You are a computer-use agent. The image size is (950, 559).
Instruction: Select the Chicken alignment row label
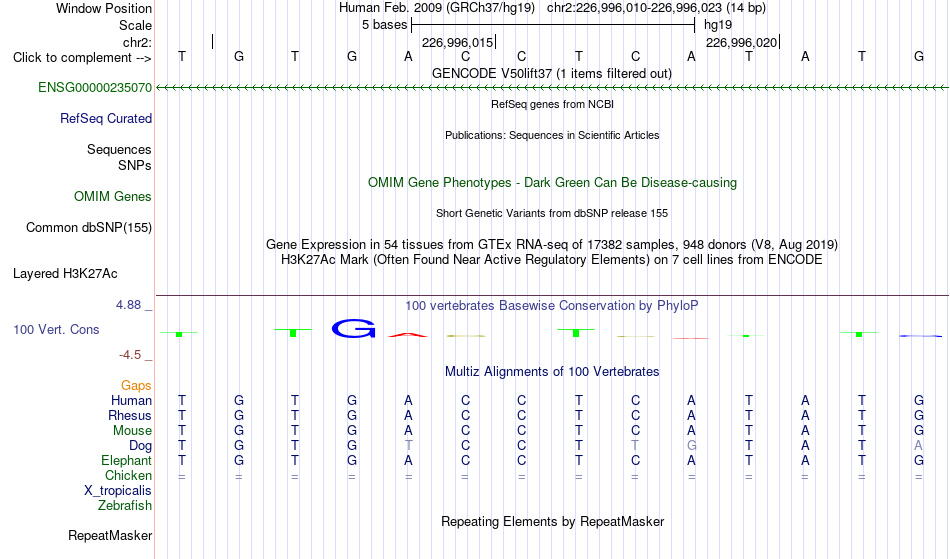click(128, 476)
